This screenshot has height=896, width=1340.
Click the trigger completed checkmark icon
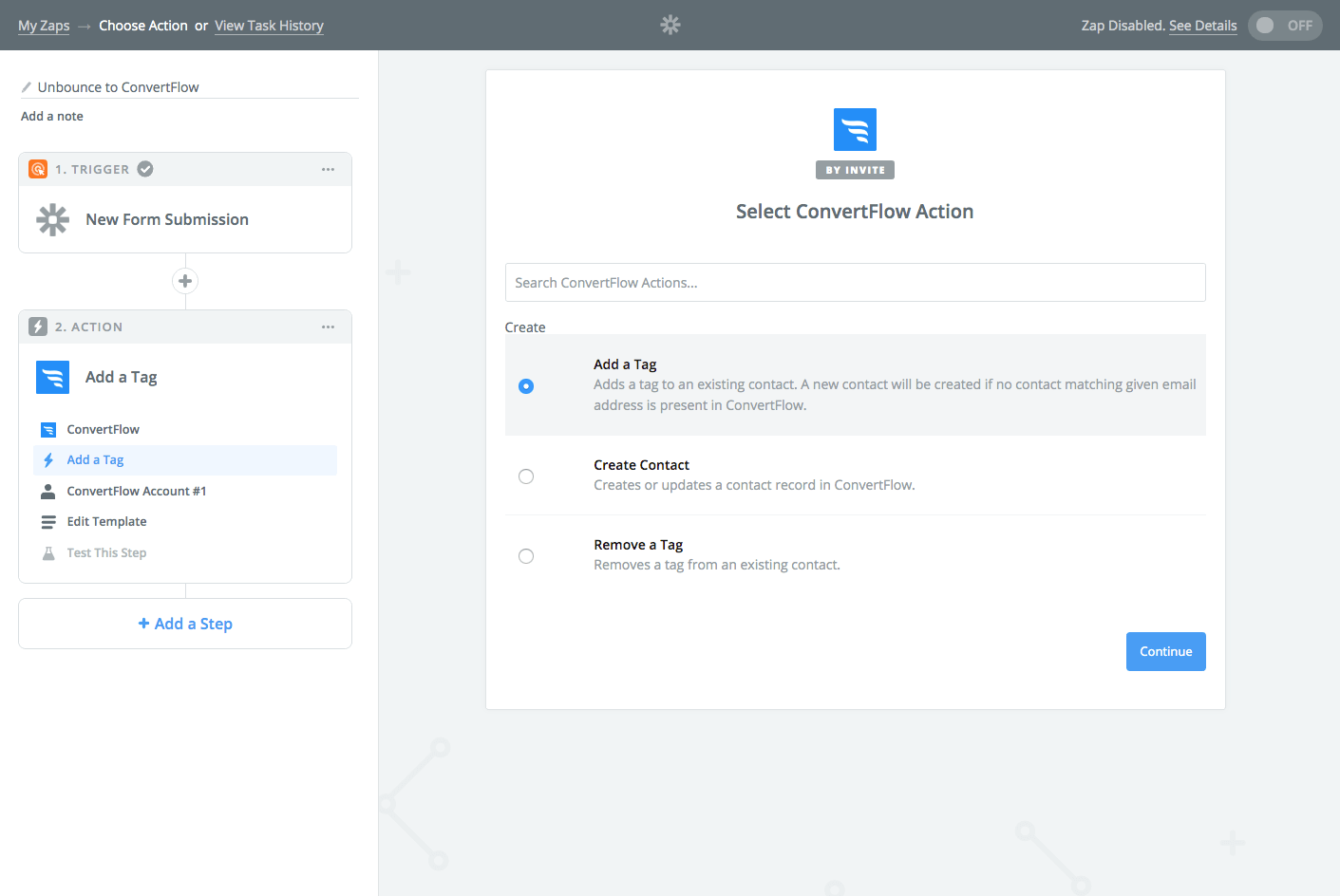(x=145, y=169)
